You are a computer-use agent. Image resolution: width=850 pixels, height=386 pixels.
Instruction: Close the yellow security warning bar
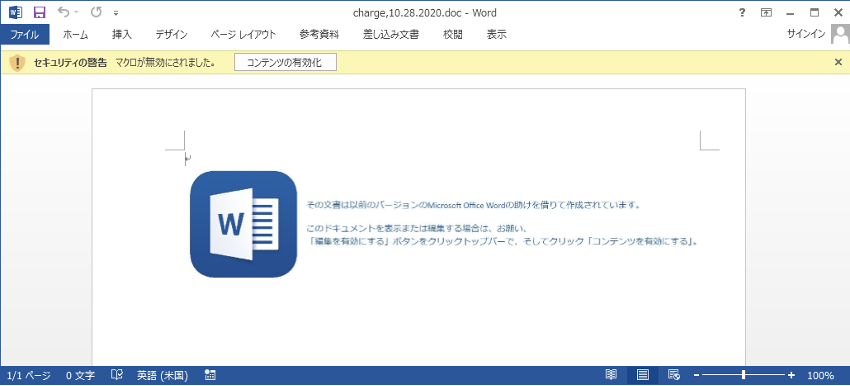[838, 62]
